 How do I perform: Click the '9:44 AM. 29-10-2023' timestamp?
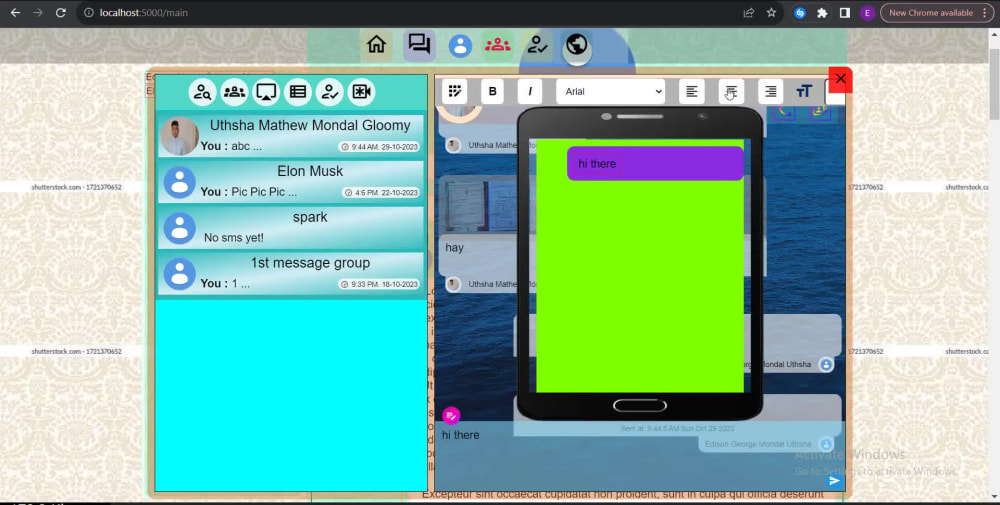(379, 147)
